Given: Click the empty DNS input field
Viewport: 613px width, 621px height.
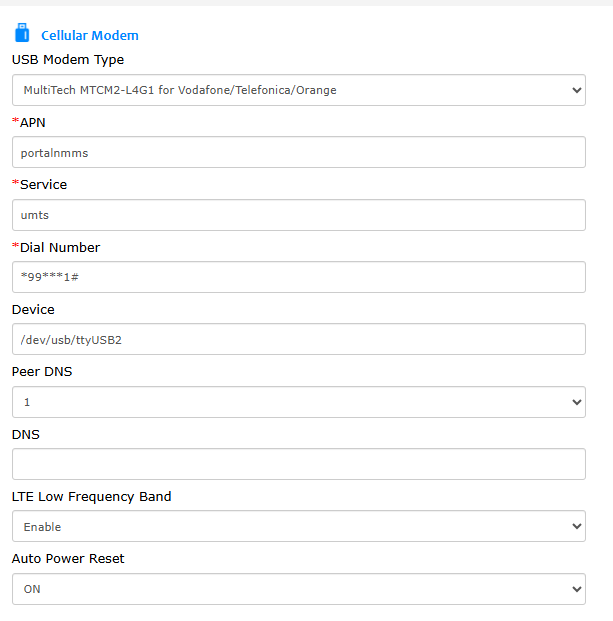Looking at the screenshot, I should [x=299, y=464].
